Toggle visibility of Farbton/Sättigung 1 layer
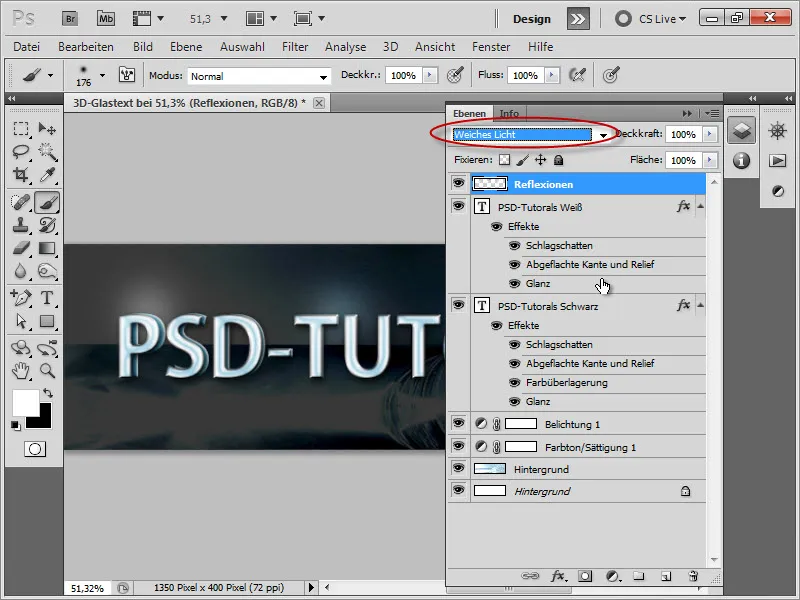Screen dimensions: 800x600 [x=459, y=446]
